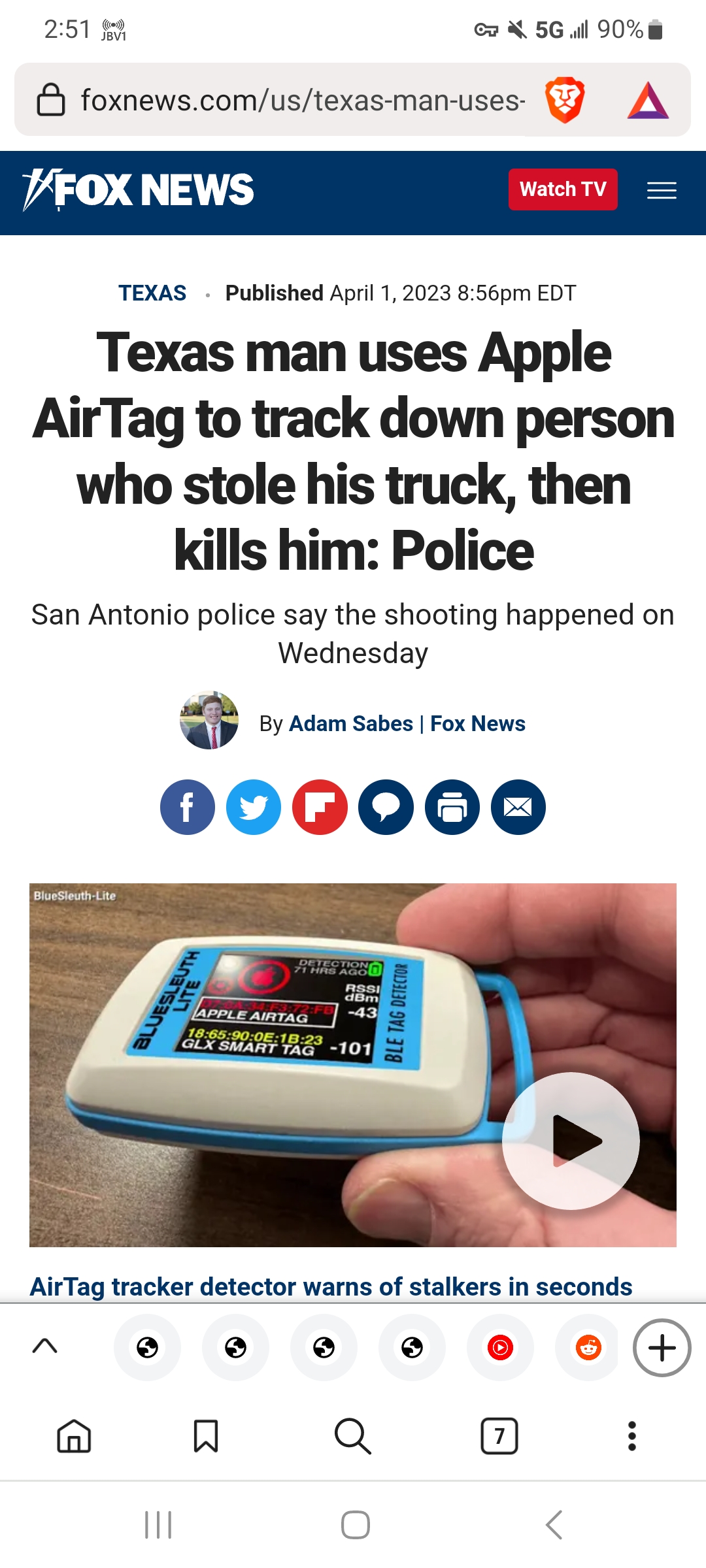Share article on Twitter
Image resolution: width=706 pixels, height=1568 pixels.
[x=254, y=807]
